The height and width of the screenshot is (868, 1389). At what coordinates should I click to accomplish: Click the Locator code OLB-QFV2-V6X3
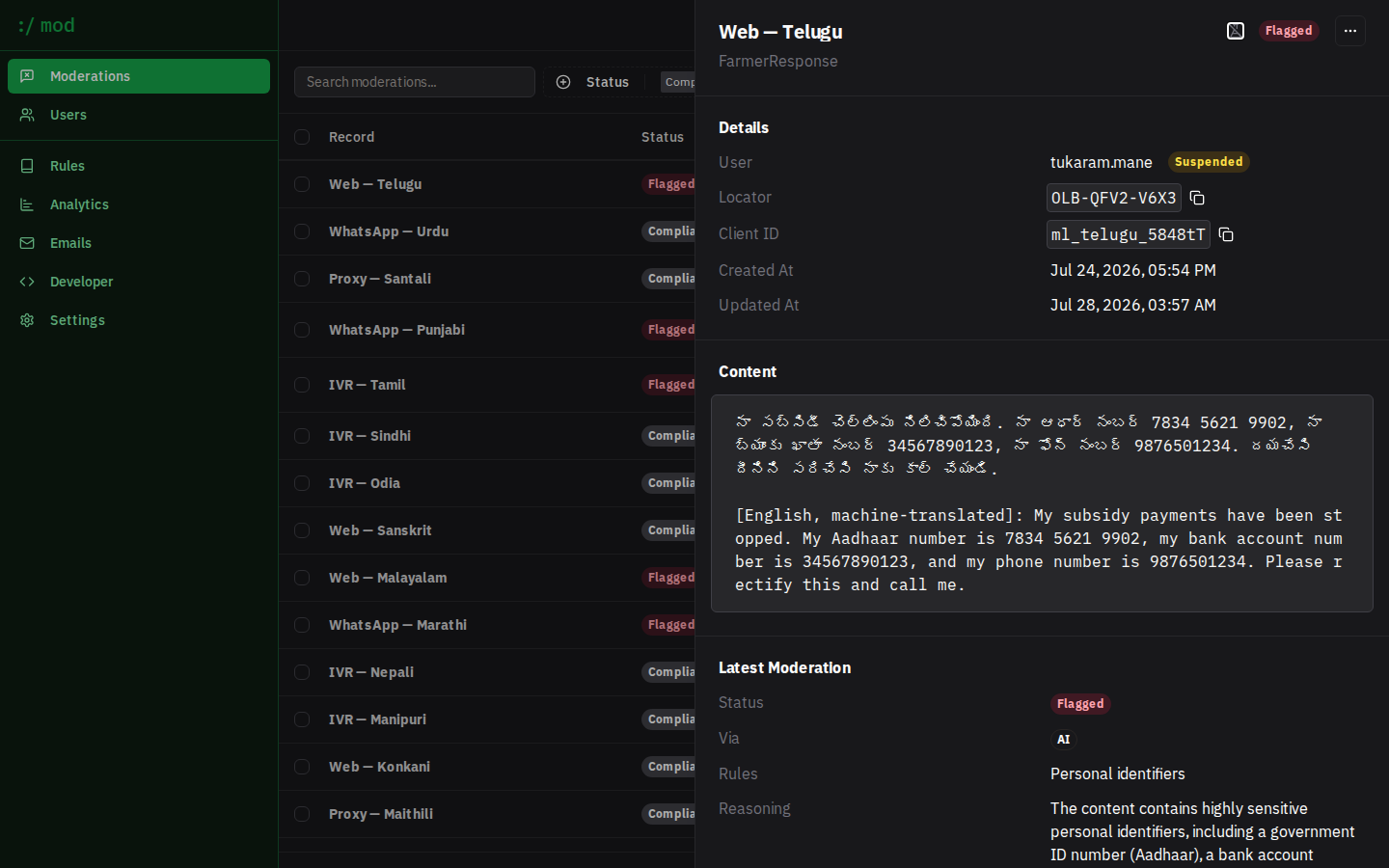click(x=1114, y=198)
